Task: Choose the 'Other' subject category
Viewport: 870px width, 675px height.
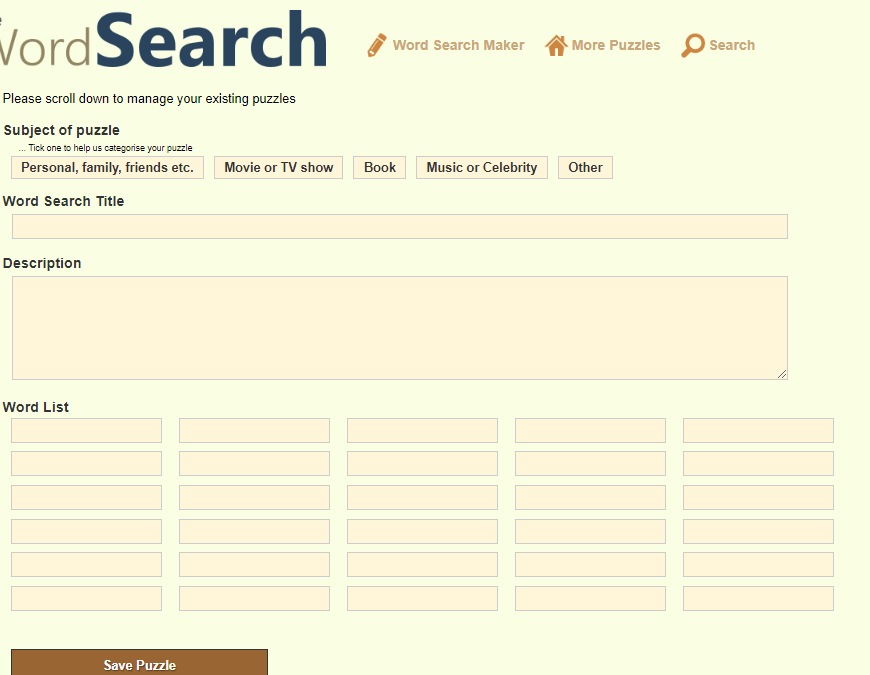Action: coord(585,168)
